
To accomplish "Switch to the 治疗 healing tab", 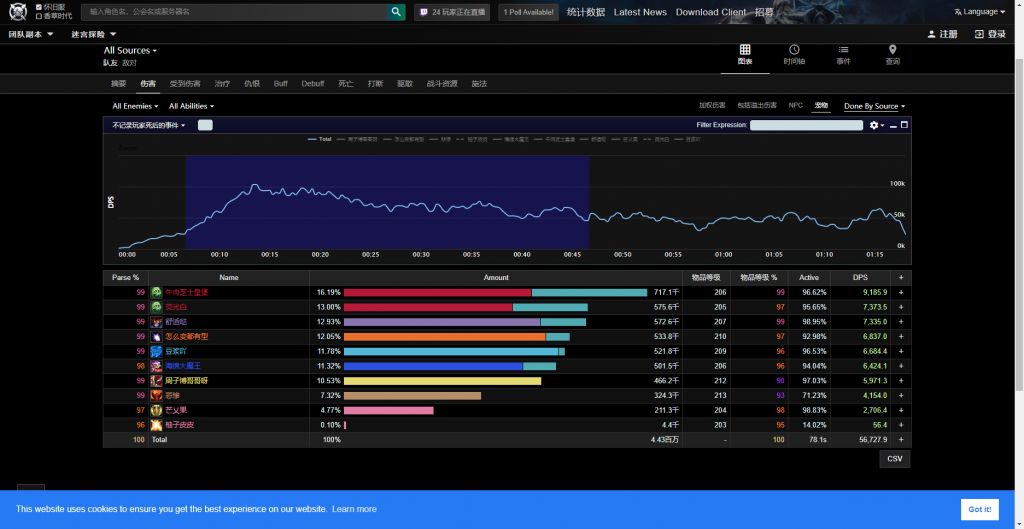I will (x=222, y=84).
